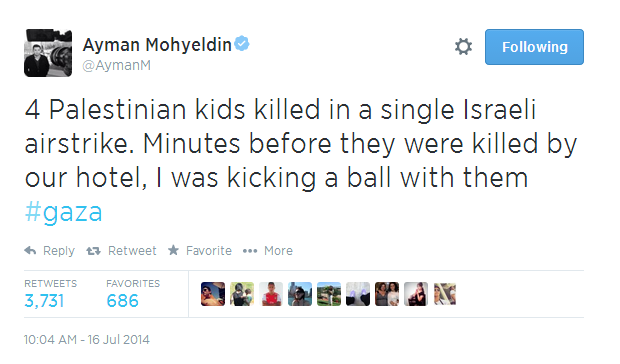Click the Favorite star icon

click(173, 250)
